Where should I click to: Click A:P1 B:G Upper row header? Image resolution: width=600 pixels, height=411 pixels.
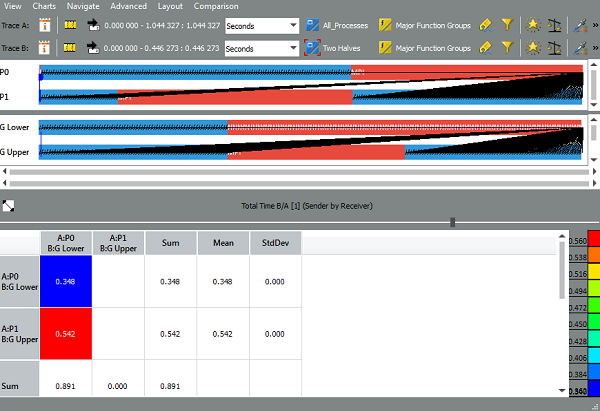[20, 334]
